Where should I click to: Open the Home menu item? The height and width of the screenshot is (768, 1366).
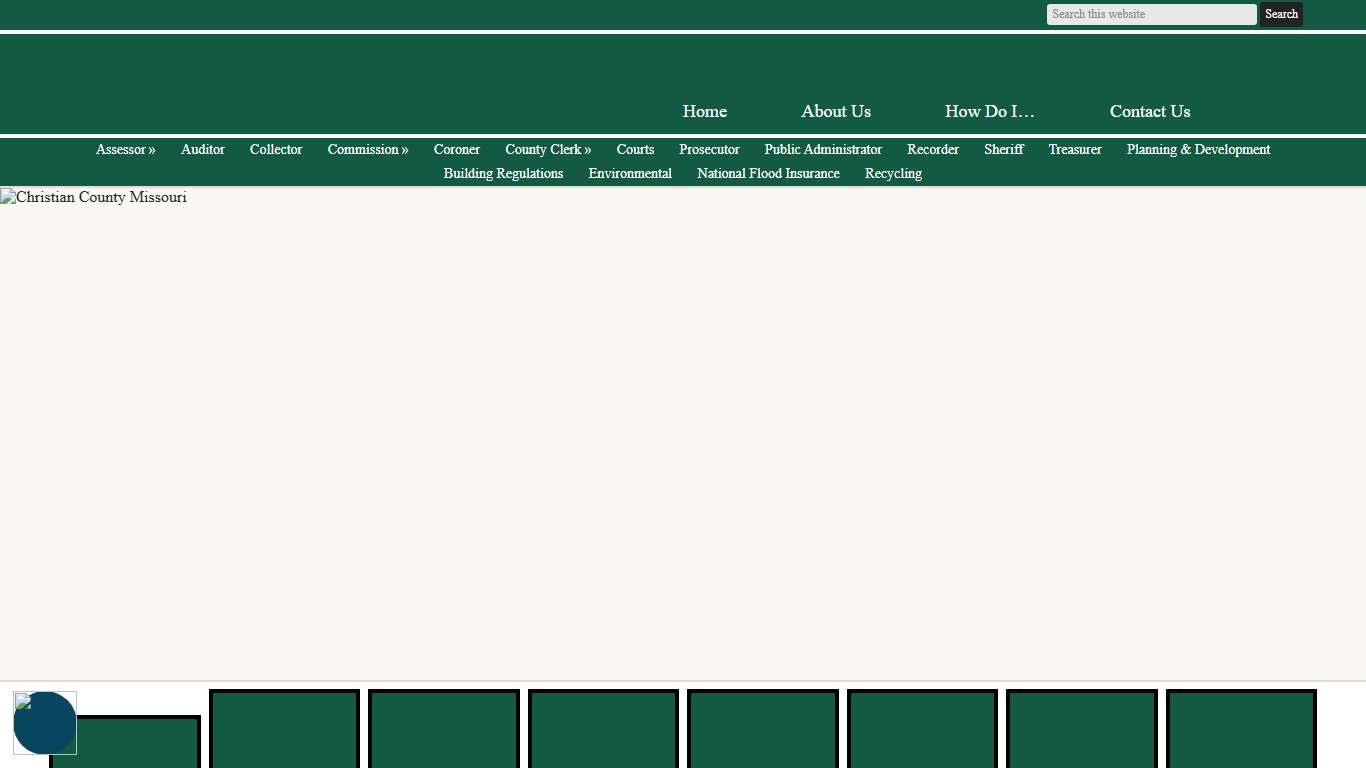(704, 111)
